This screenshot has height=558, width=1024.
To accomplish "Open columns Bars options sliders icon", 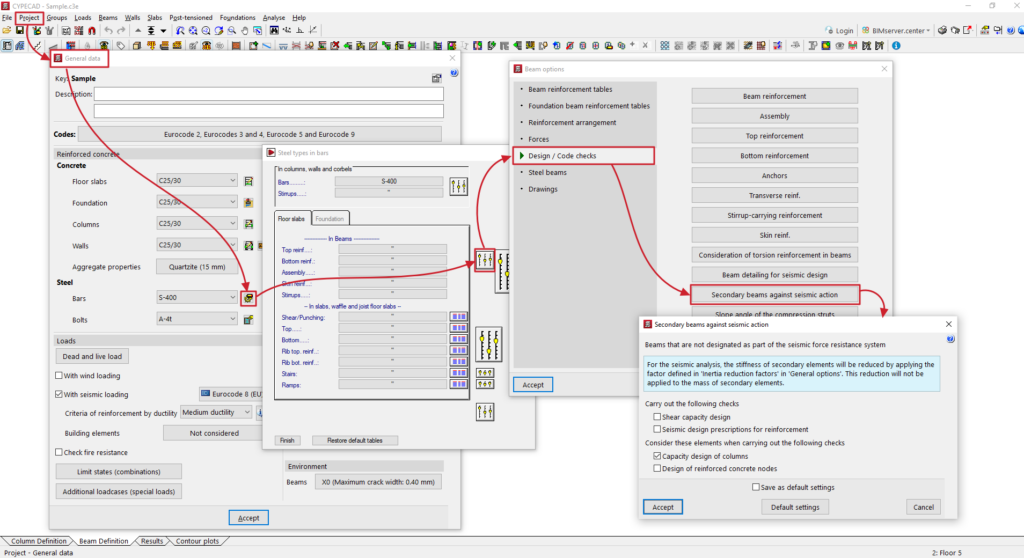I will click(458, 186).
